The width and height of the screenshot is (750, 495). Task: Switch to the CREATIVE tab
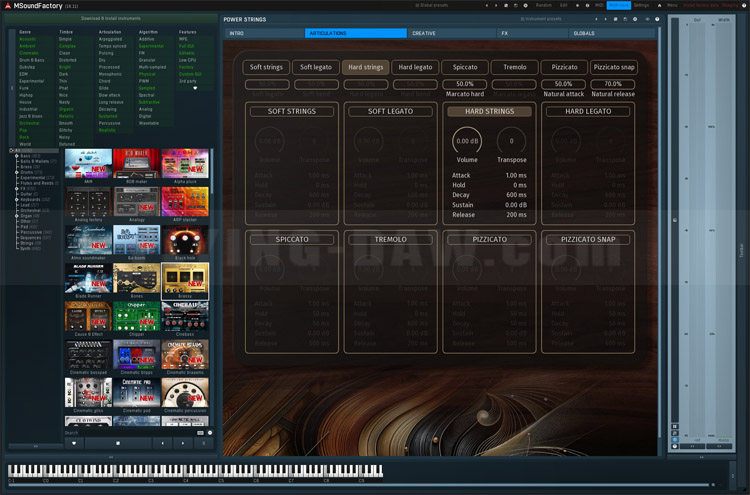[452, 33]
